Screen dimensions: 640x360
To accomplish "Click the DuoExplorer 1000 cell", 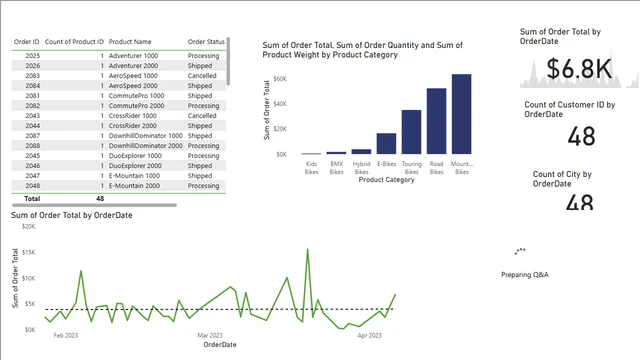I will coord(135,156).
